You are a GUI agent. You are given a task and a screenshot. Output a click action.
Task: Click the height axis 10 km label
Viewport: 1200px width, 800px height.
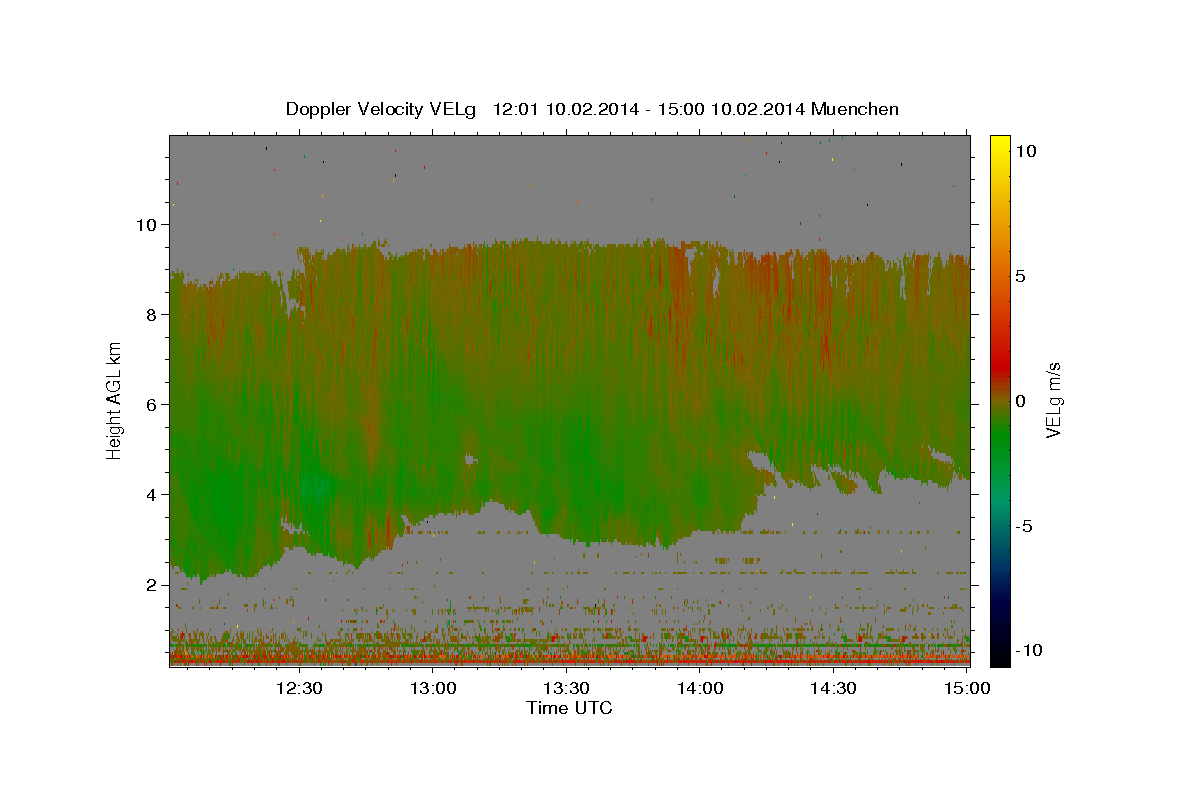[149, 224]
